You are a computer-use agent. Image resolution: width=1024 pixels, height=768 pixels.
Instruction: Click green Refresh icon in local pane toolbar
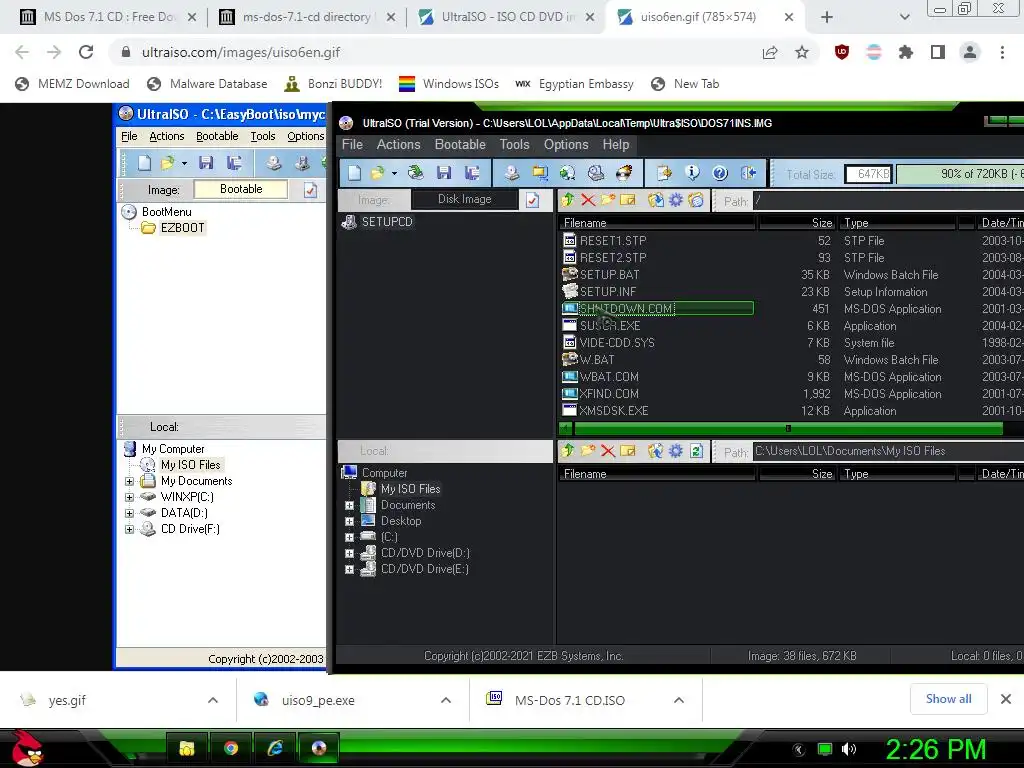(x=696, y=451)
